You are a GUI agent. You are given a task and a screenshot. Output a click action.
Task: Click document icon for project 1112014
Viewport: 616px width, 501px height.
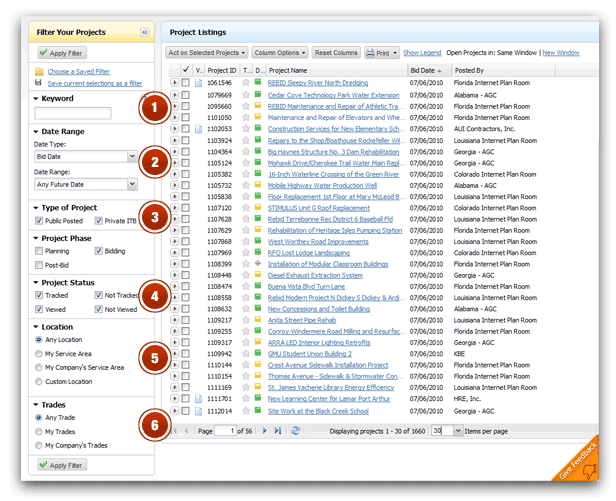pyautogui.click(x=199, y=411)
